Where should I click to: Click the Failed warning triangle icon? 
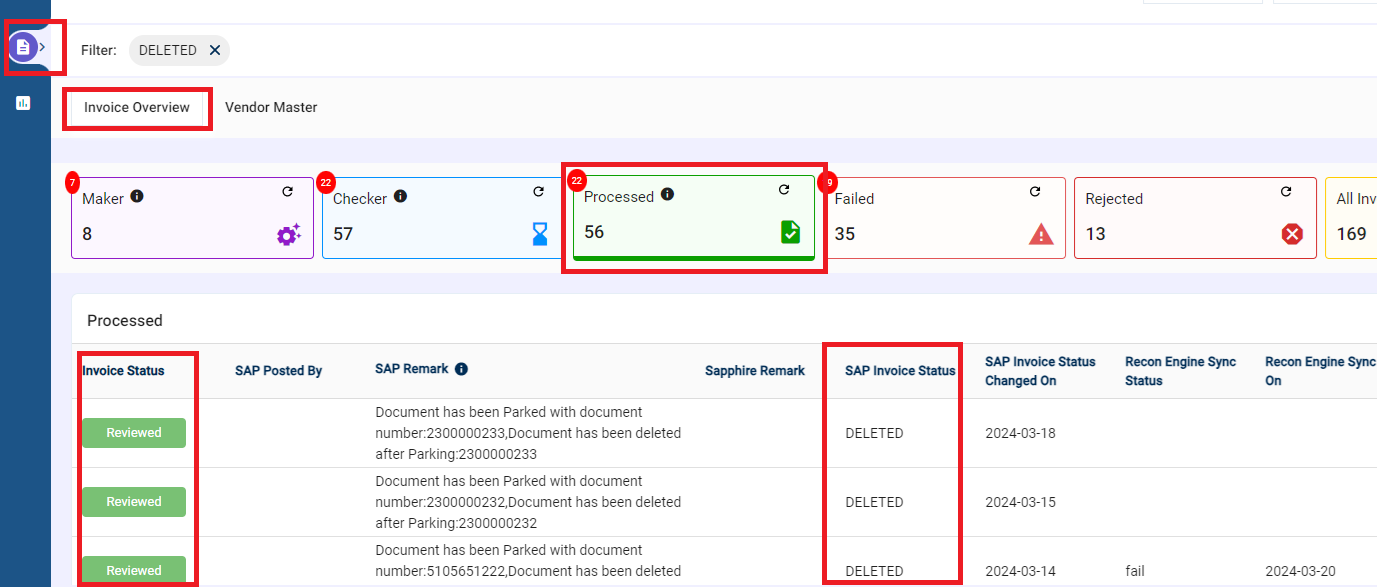(1041, 235)
